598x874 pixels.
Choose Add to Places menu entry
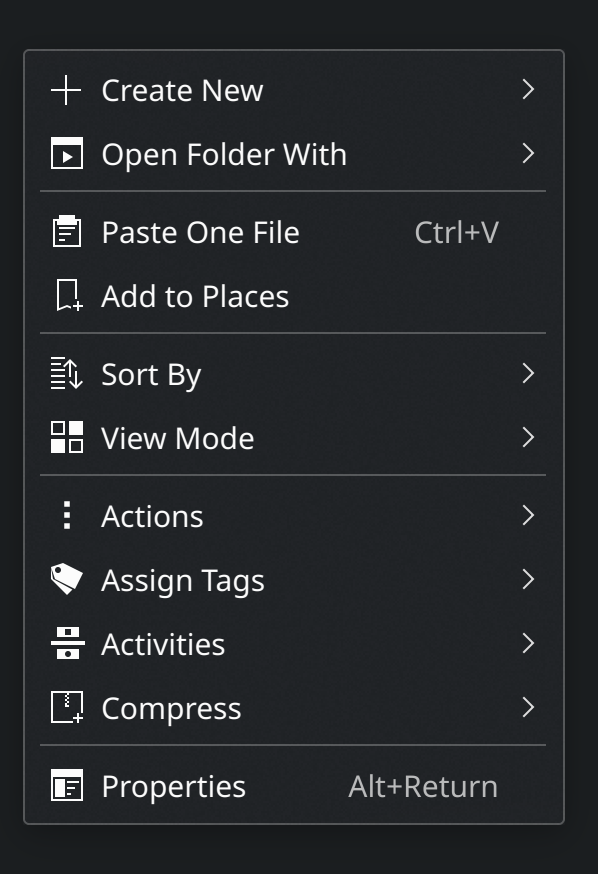coord(293,295)
